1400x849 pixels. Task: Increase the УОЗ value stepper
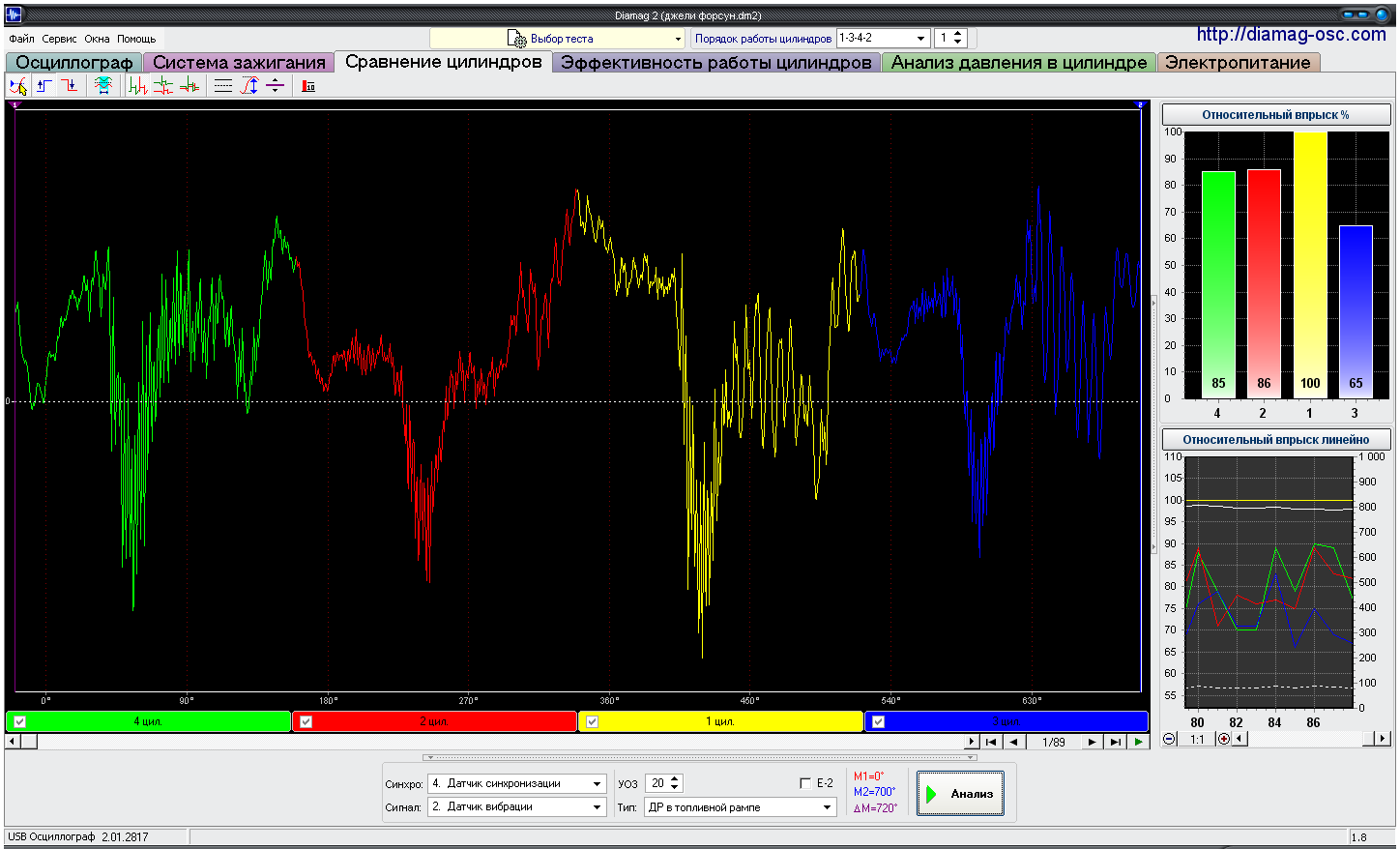[675, 778]
